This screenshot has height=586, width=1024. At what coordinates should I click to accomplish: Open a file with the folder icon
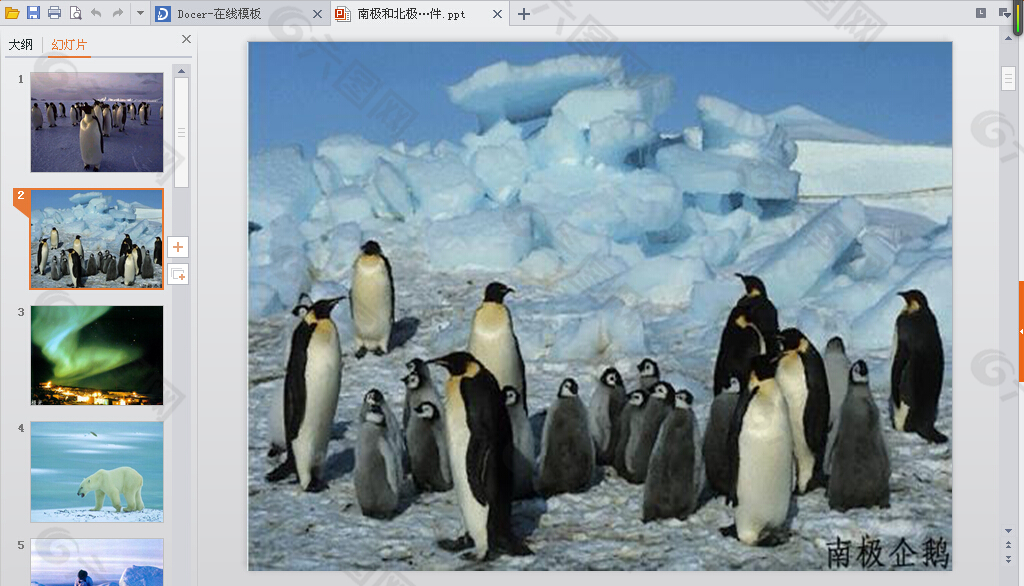coord(12,13)
